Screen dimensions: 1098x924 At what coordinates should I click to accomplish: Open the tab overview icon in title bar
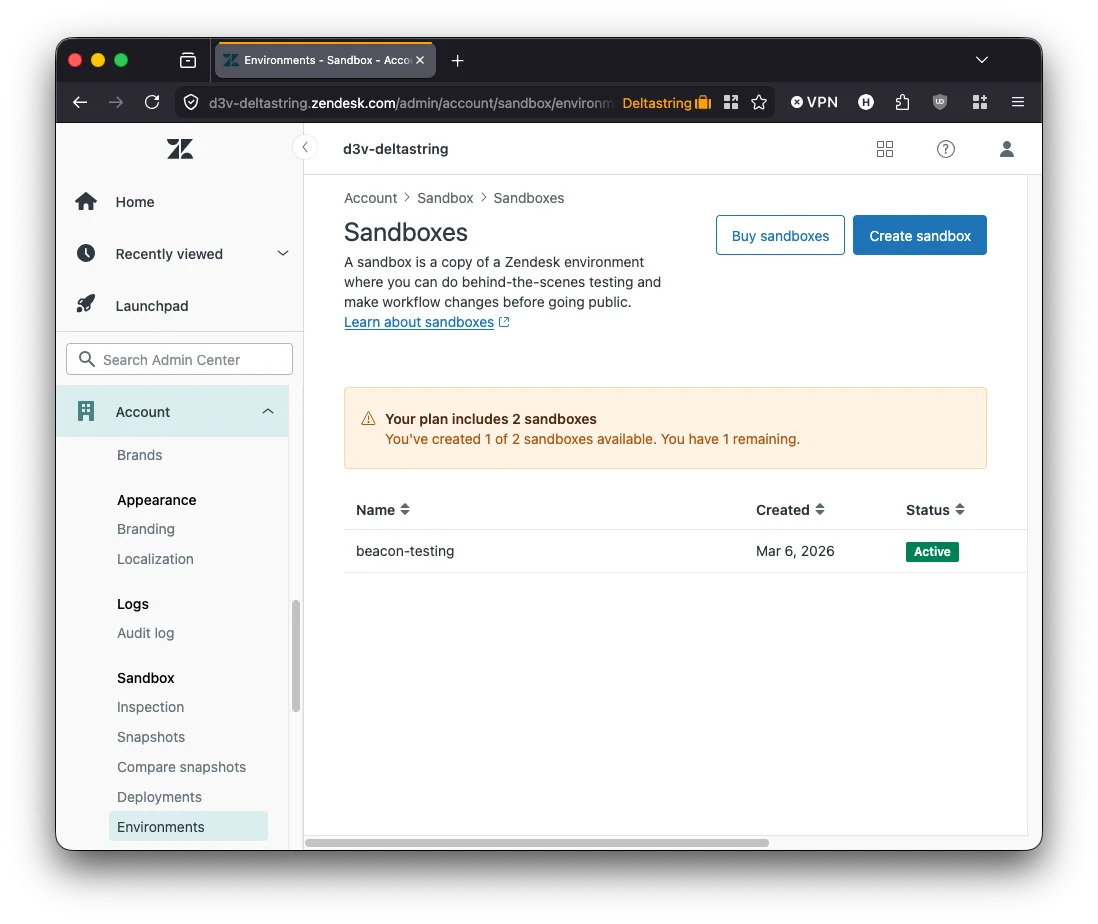[x=188, y=60]
